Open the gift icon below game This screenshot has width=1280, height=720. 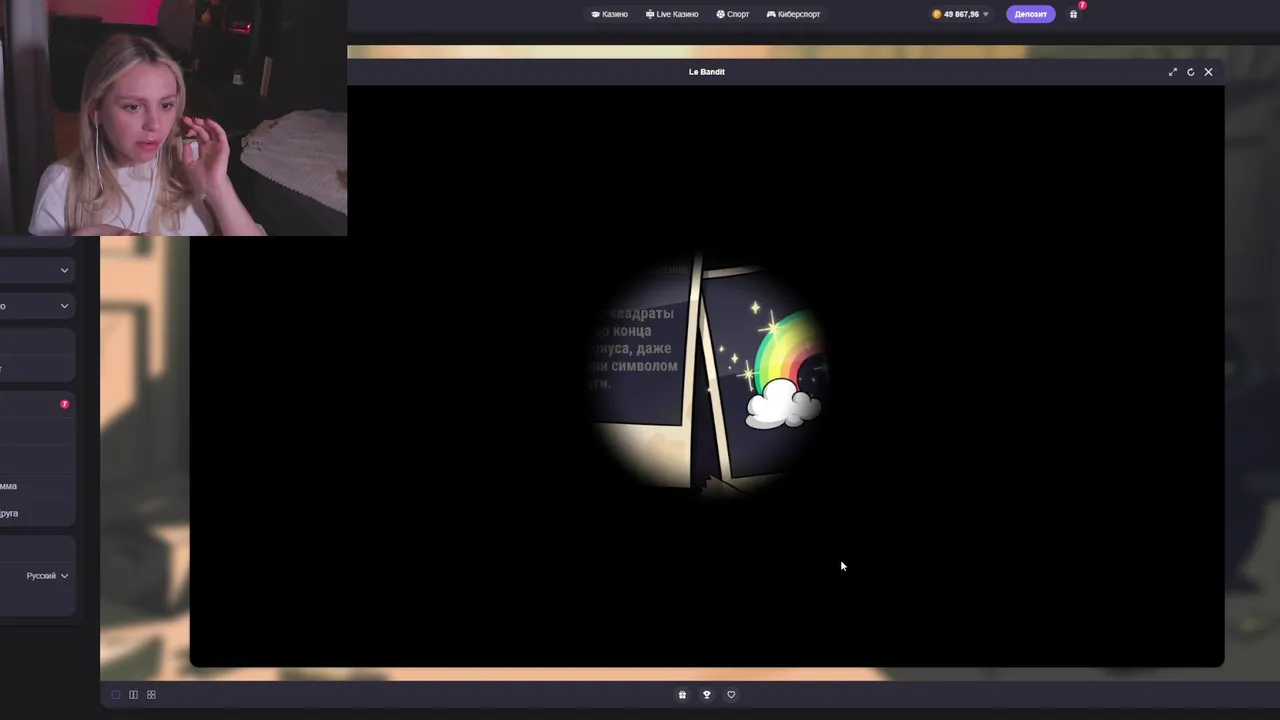pos(682,695)
